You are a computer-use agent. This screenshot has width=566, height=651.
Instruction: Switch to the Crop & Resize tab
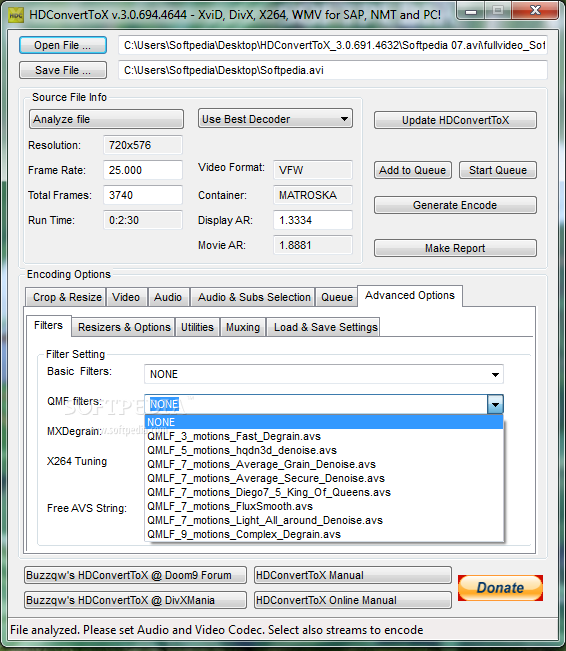(66, 297)
